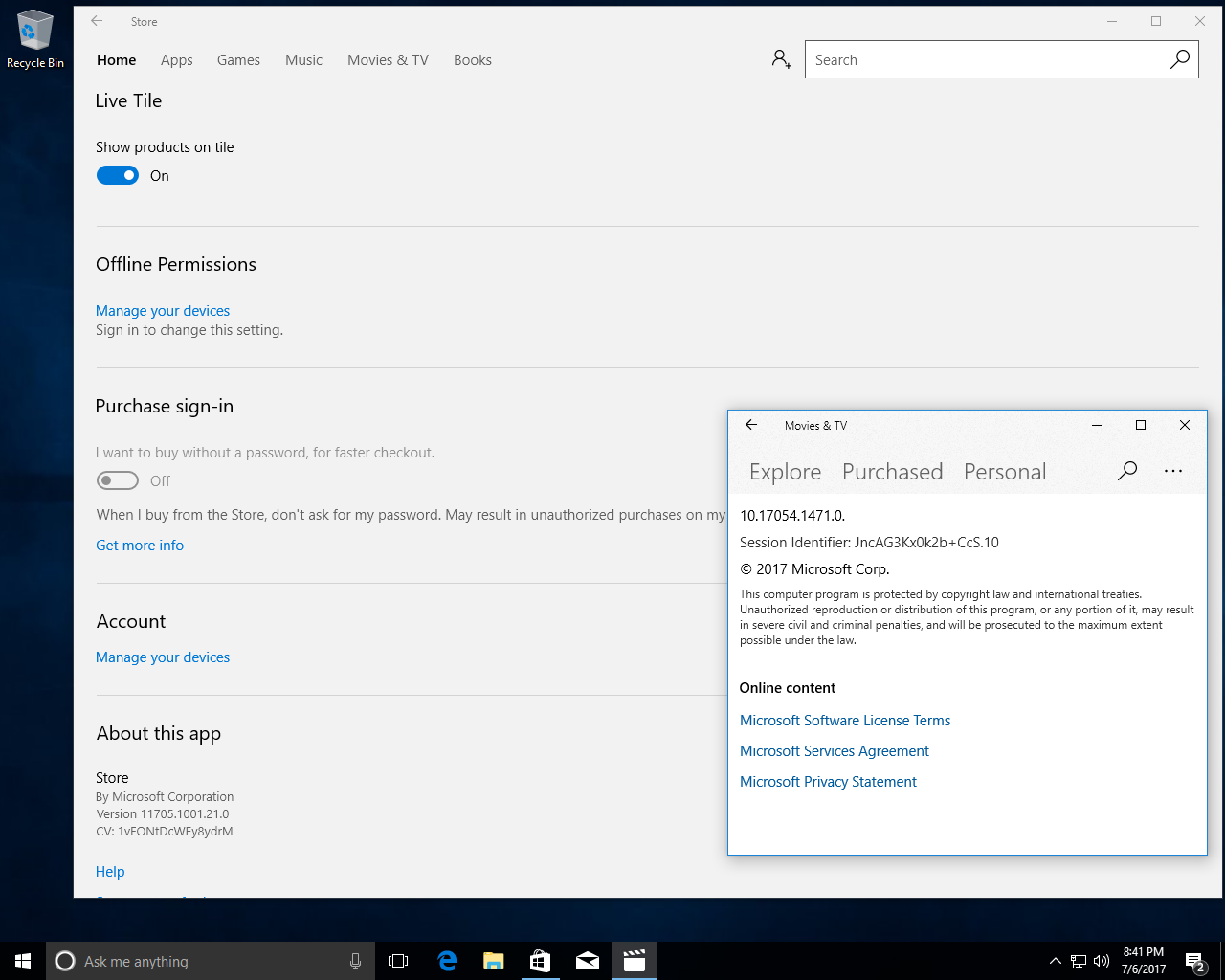The width and height of the screenshot is (1225, 980).
Task: Click the © 2017 Microsoft Corp. text
Action: [x=814, y=569]
